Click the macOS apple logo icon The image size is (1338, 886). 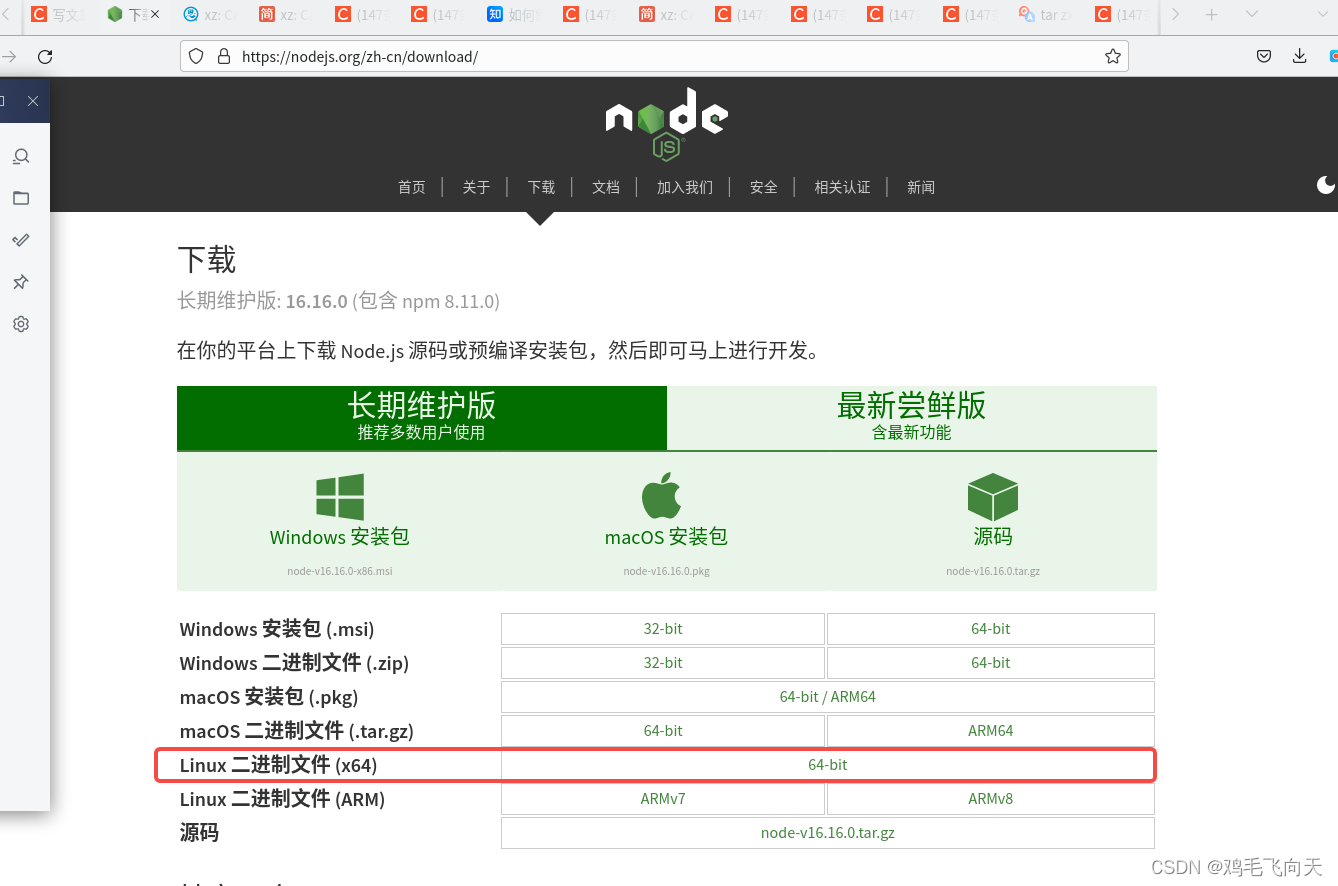coord(661,496)
